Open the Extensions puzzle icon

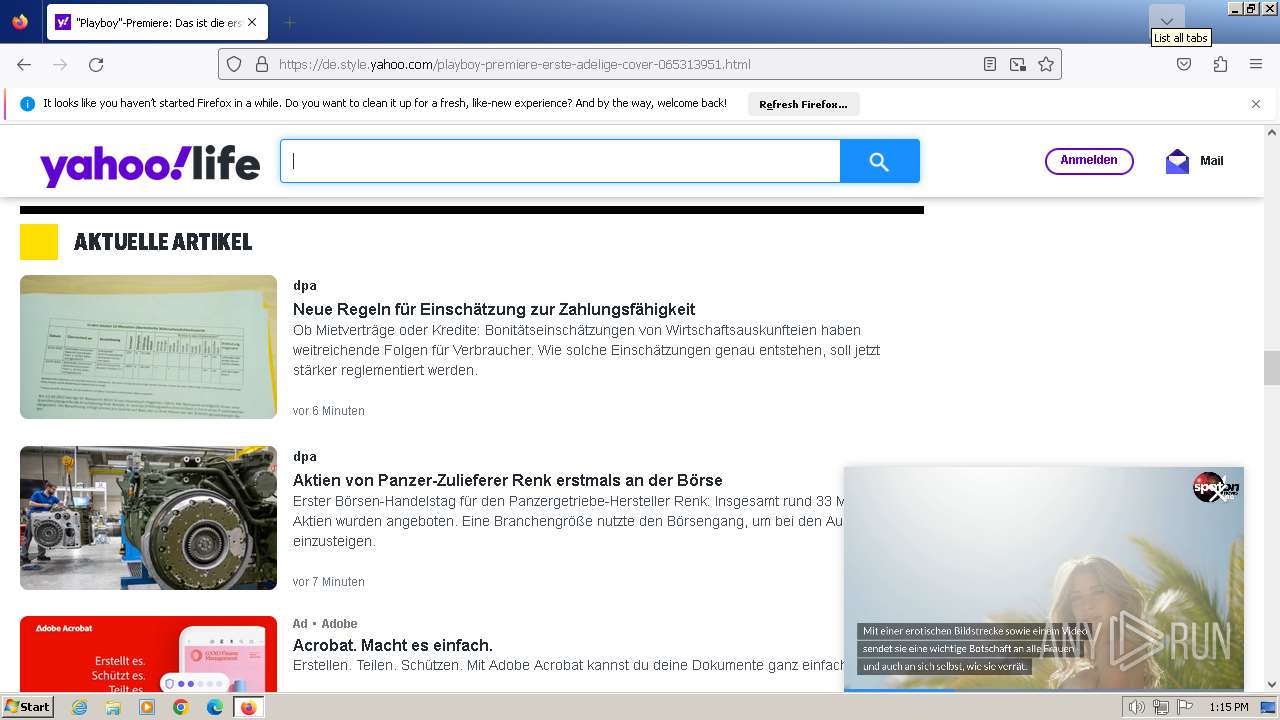point(1220,64)
